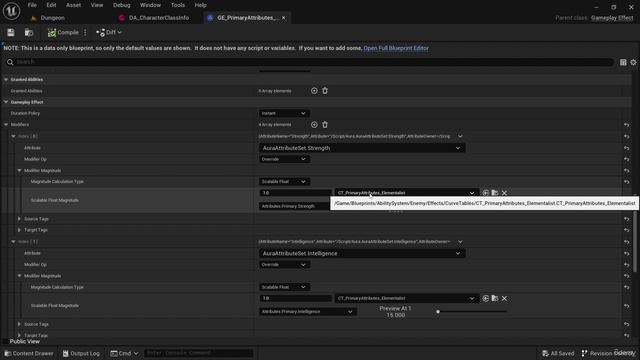Browse to Intelligence curve table asset
This screenshot has width=640, height=360.
coord(495,298)
